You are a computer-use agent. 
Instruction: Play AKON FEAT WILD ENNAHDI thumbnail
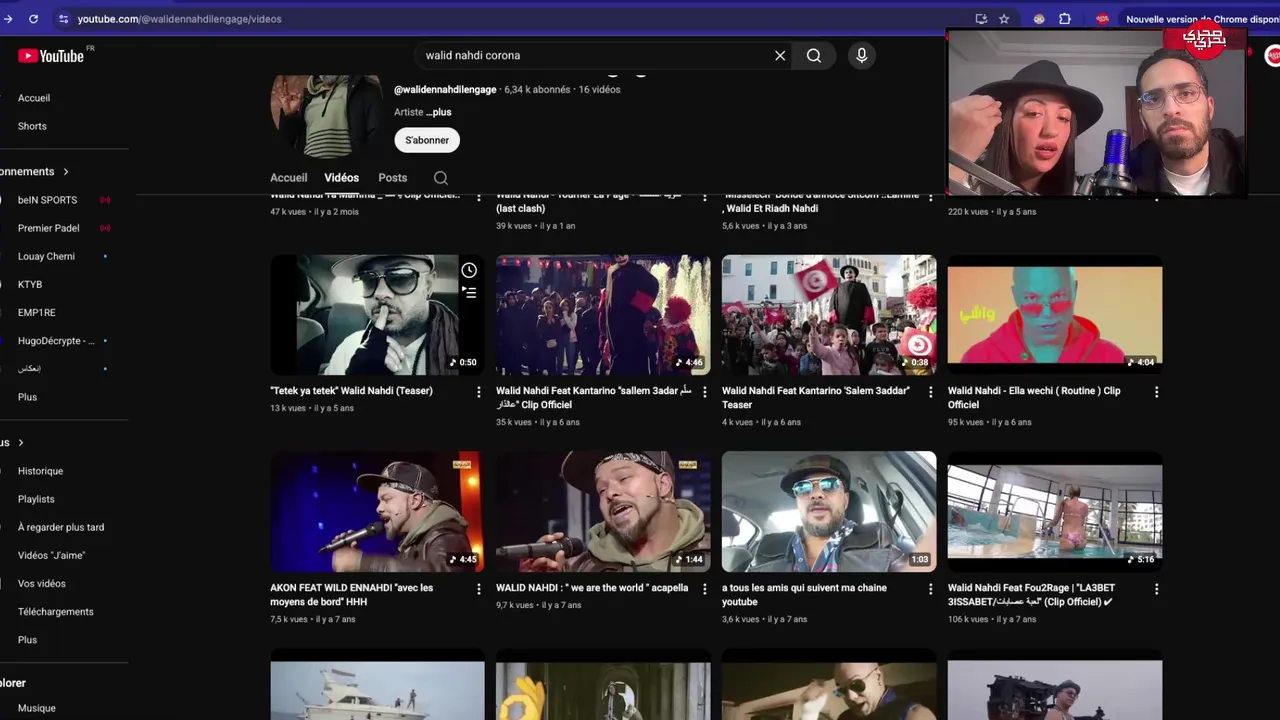[x=377, y=511]
